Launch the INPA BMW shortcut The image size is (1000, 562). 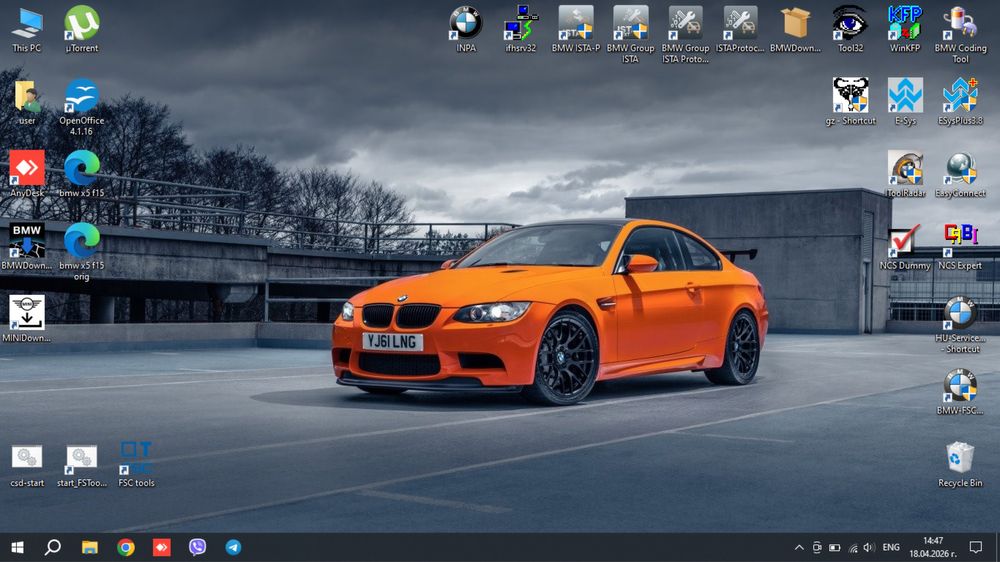pyautogui.click(x=466, y=29)
